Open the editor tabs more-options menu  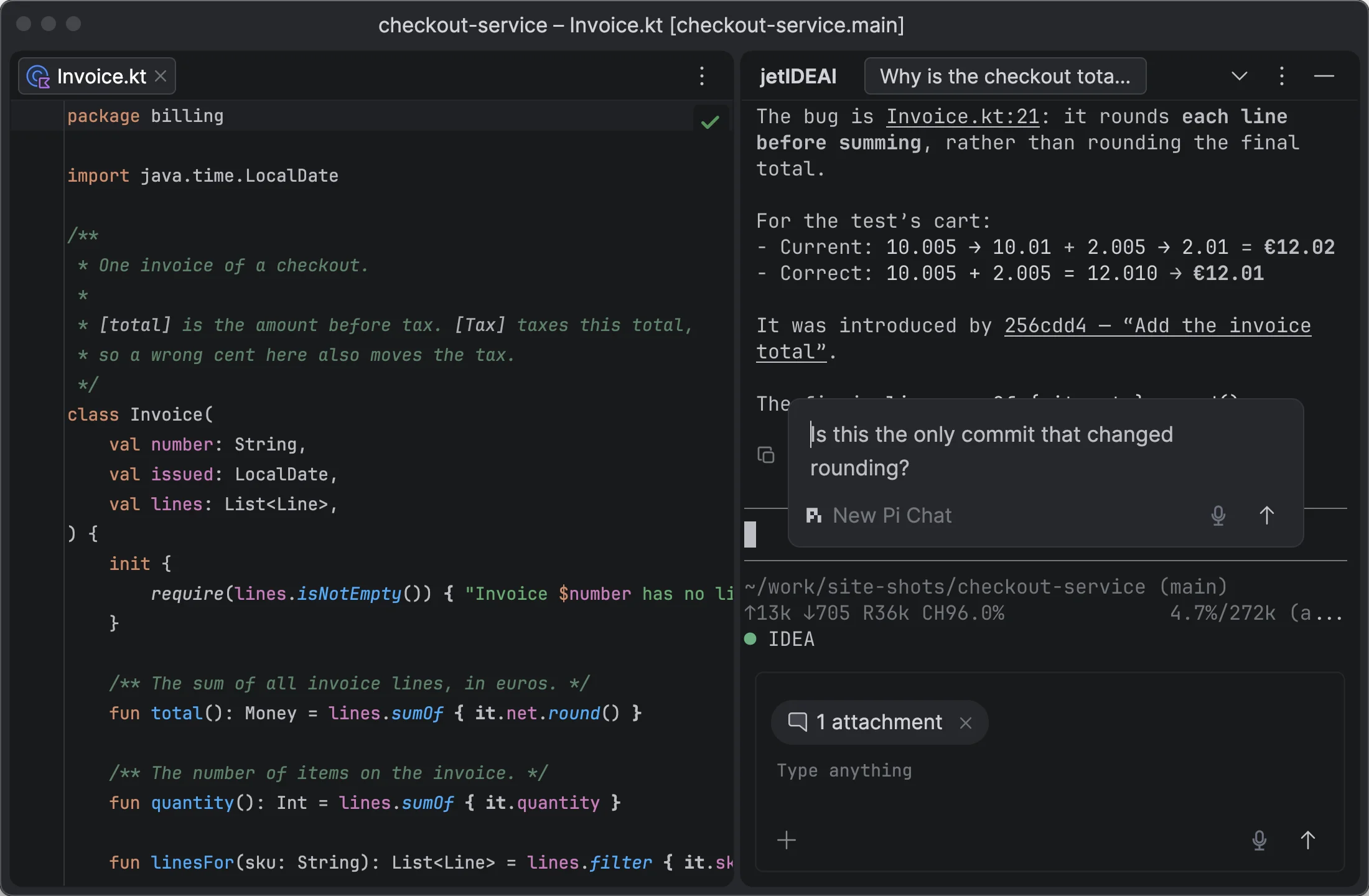(x=702, y=76)
